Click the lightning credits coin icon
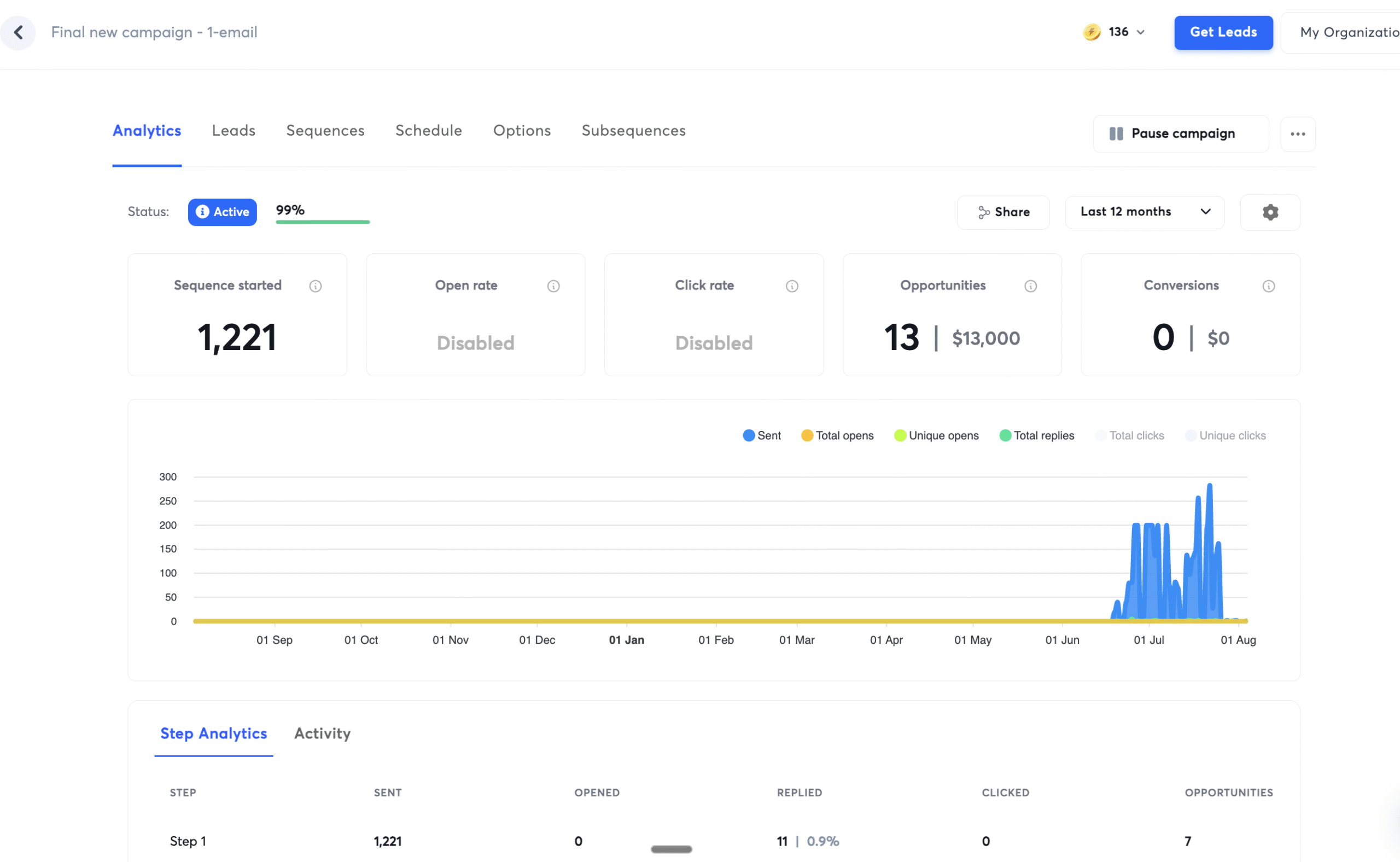 (1092, 32)
